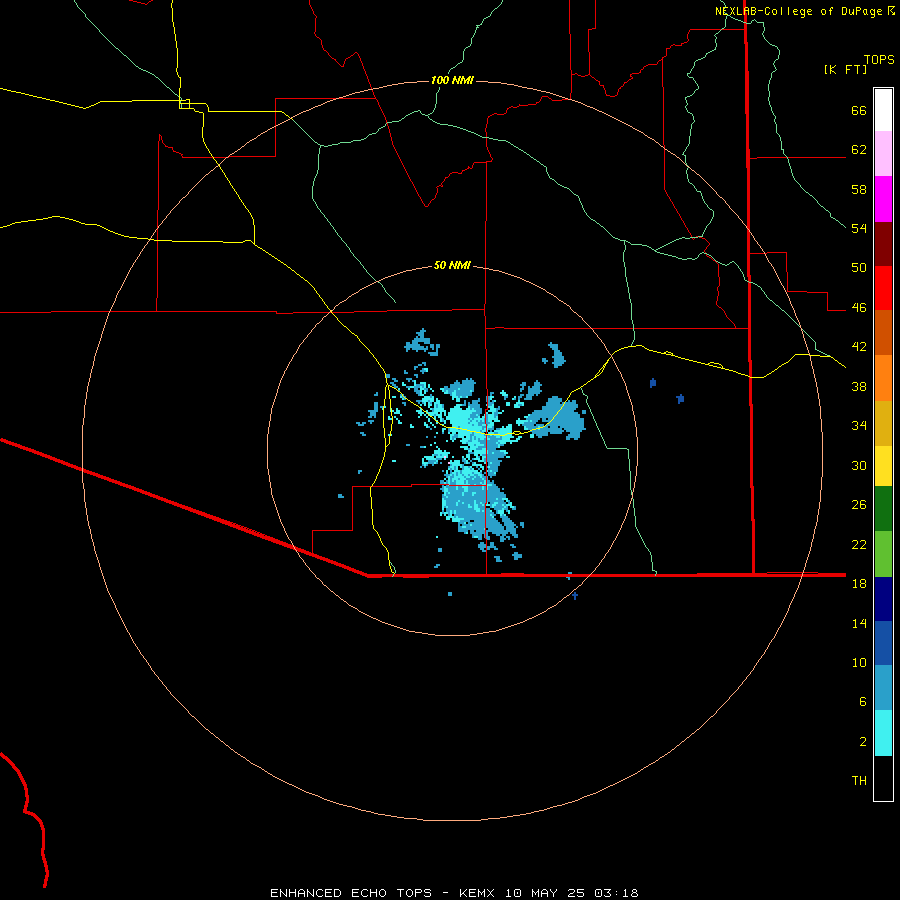
Task: Click the Enhanced Echo Tops KEMX caption
Action: (454, 893)
